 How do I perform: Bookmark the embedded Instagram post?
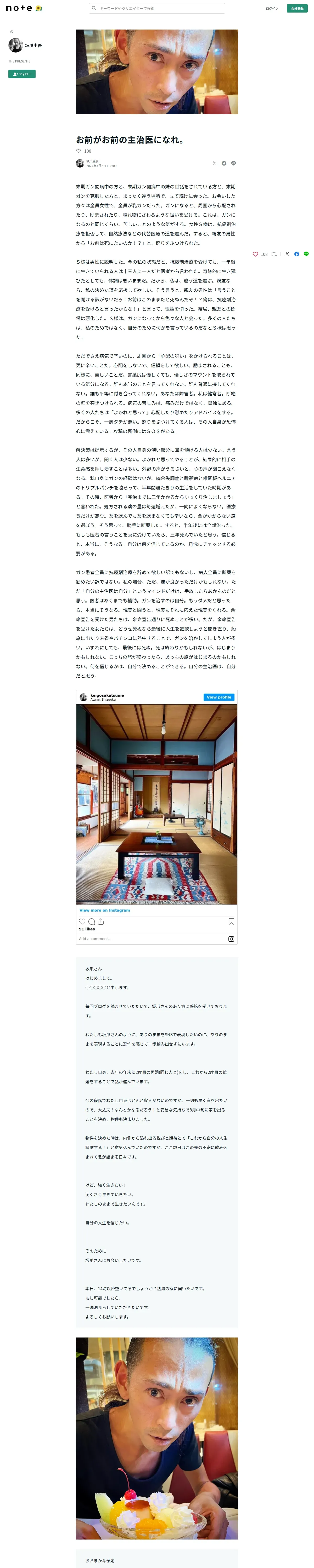231,921
